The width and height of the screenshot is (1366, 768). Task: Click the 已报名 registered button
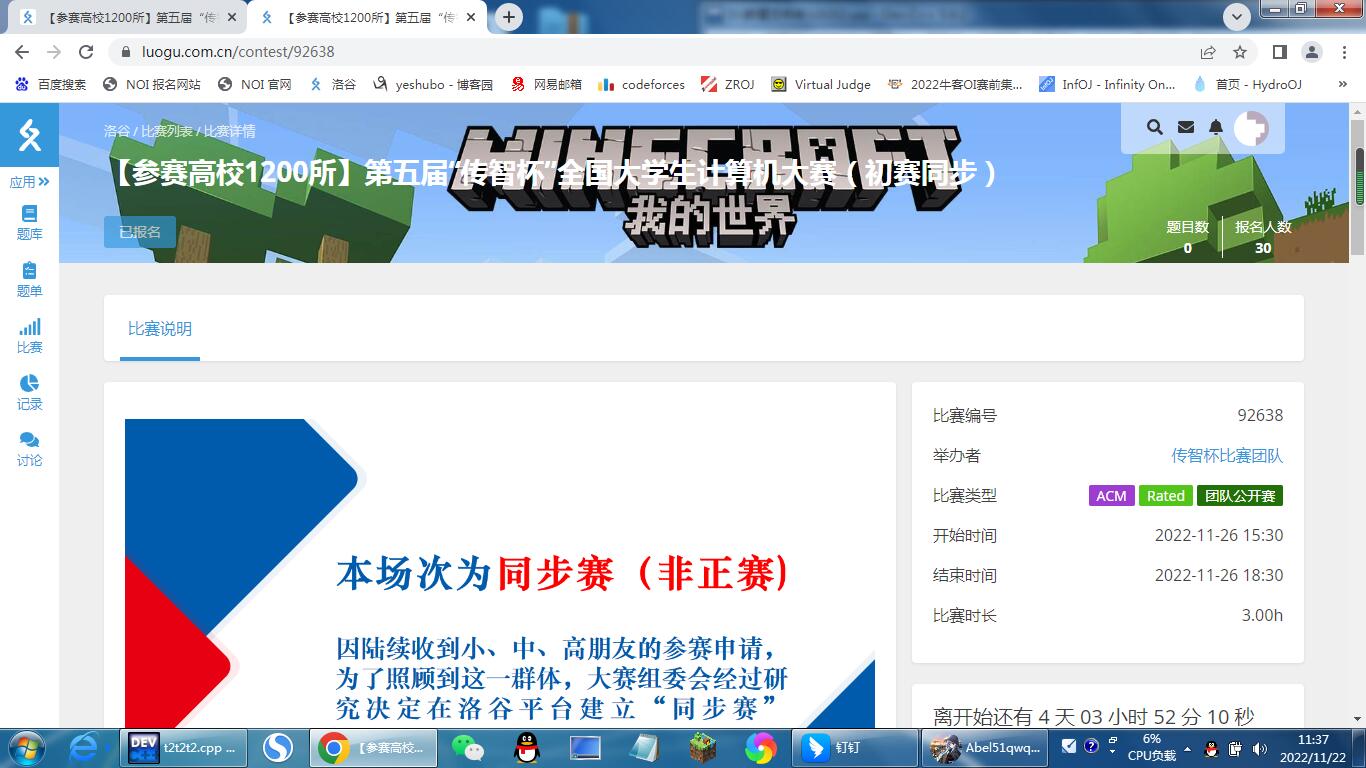140,232
